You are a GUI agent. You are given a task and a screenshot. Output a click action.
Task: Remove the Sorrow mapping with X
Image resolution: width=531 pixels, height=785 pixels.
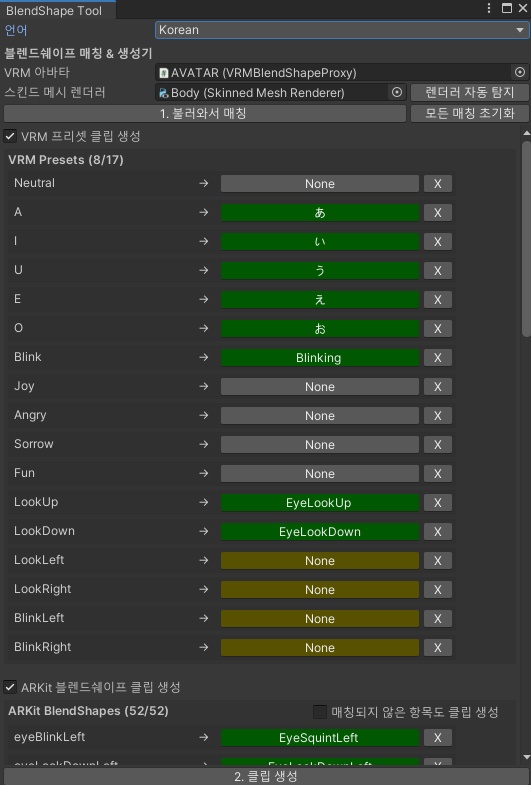coord(438,445)
